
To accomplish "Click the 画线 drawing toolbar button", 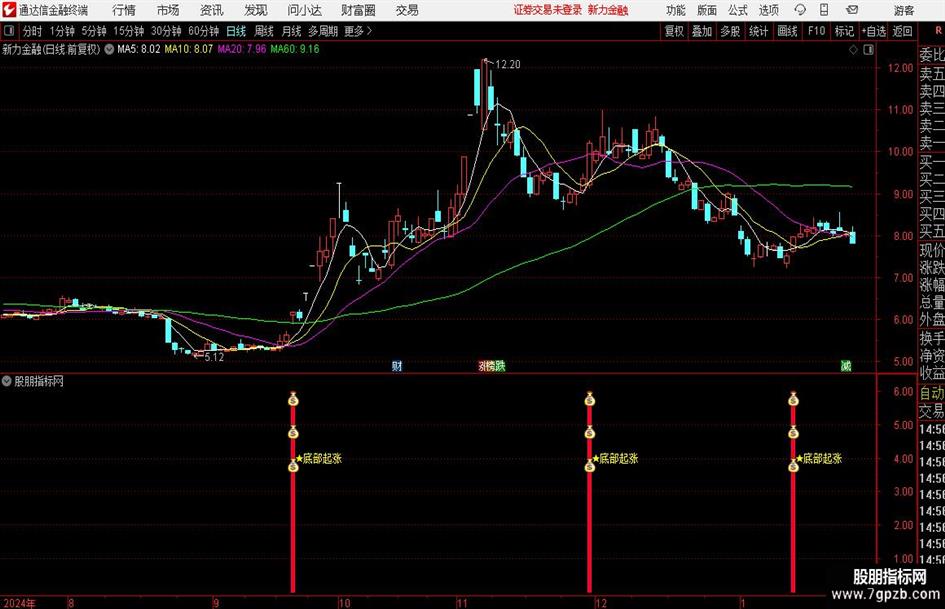I will pos(788,31).
